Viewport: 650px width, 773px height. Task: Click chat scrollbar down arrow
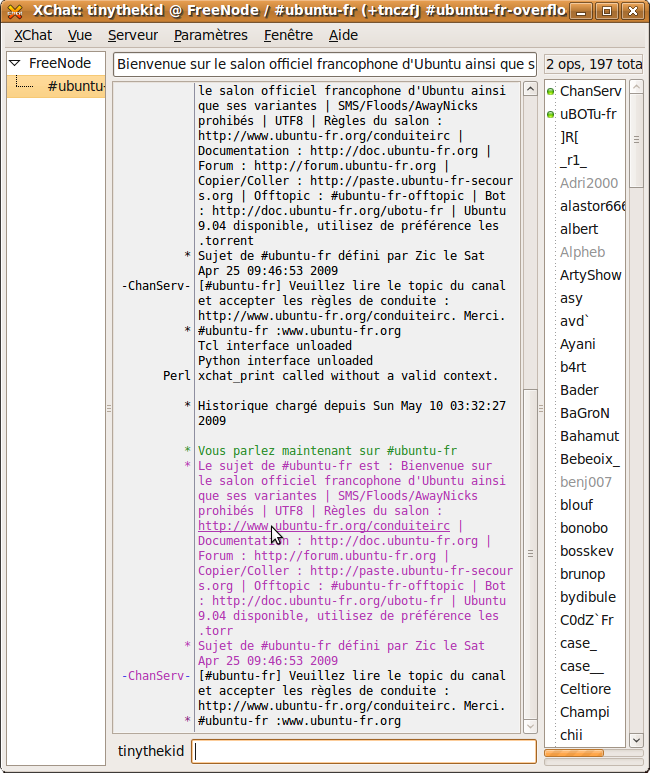point(530,726)
